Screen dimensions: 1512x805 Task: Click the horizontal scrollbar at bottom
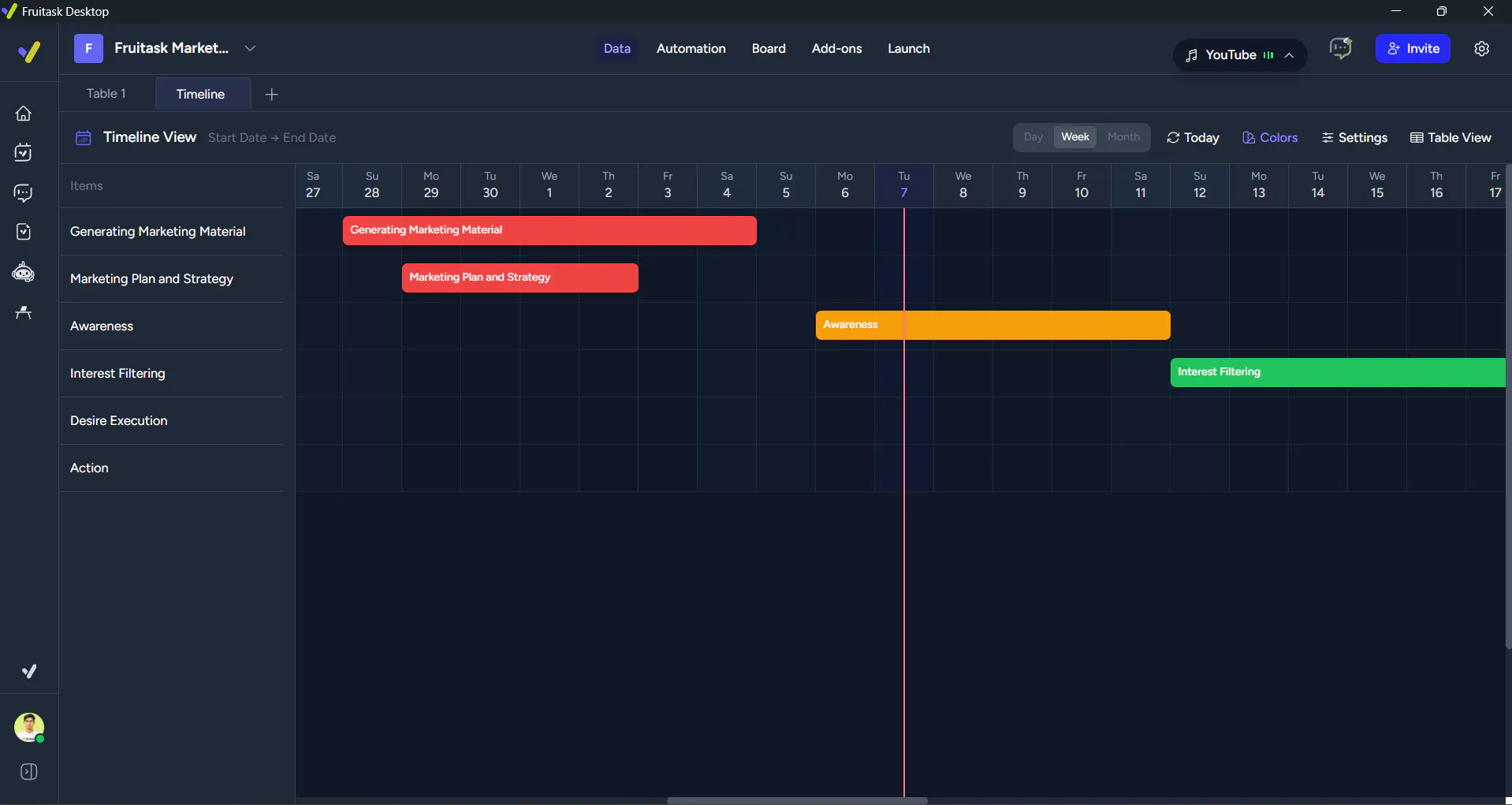[797, 800]
